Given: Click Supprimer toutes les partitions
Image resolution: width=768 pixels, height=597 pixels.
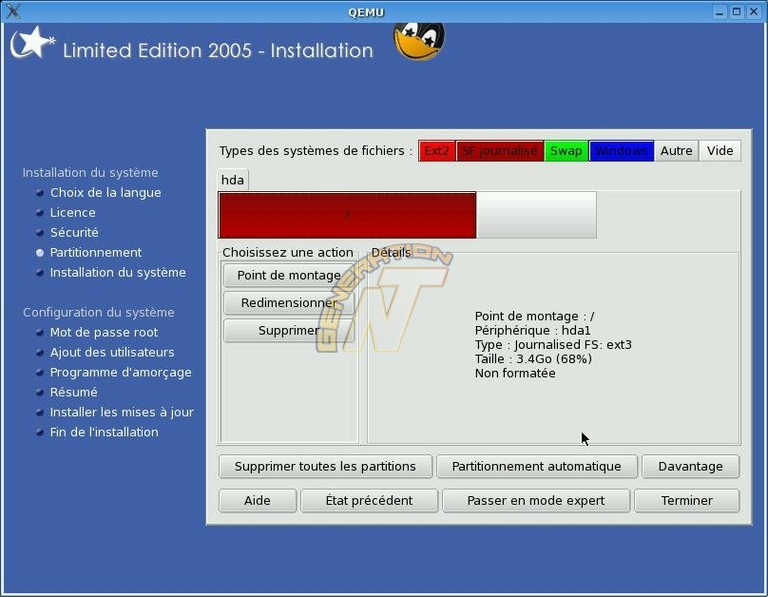Looking at the screenshot, I should [x=325, y=466].
